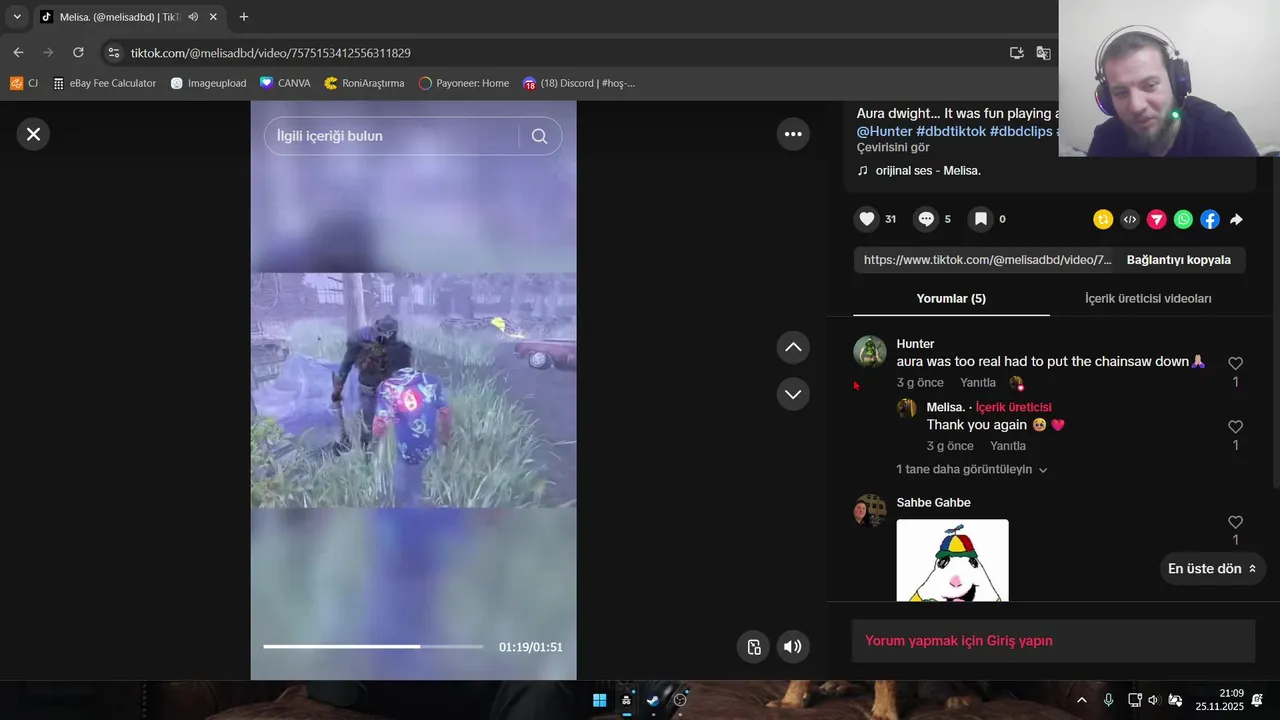Open Hunter's profile avatar

[x=870, y=352]
